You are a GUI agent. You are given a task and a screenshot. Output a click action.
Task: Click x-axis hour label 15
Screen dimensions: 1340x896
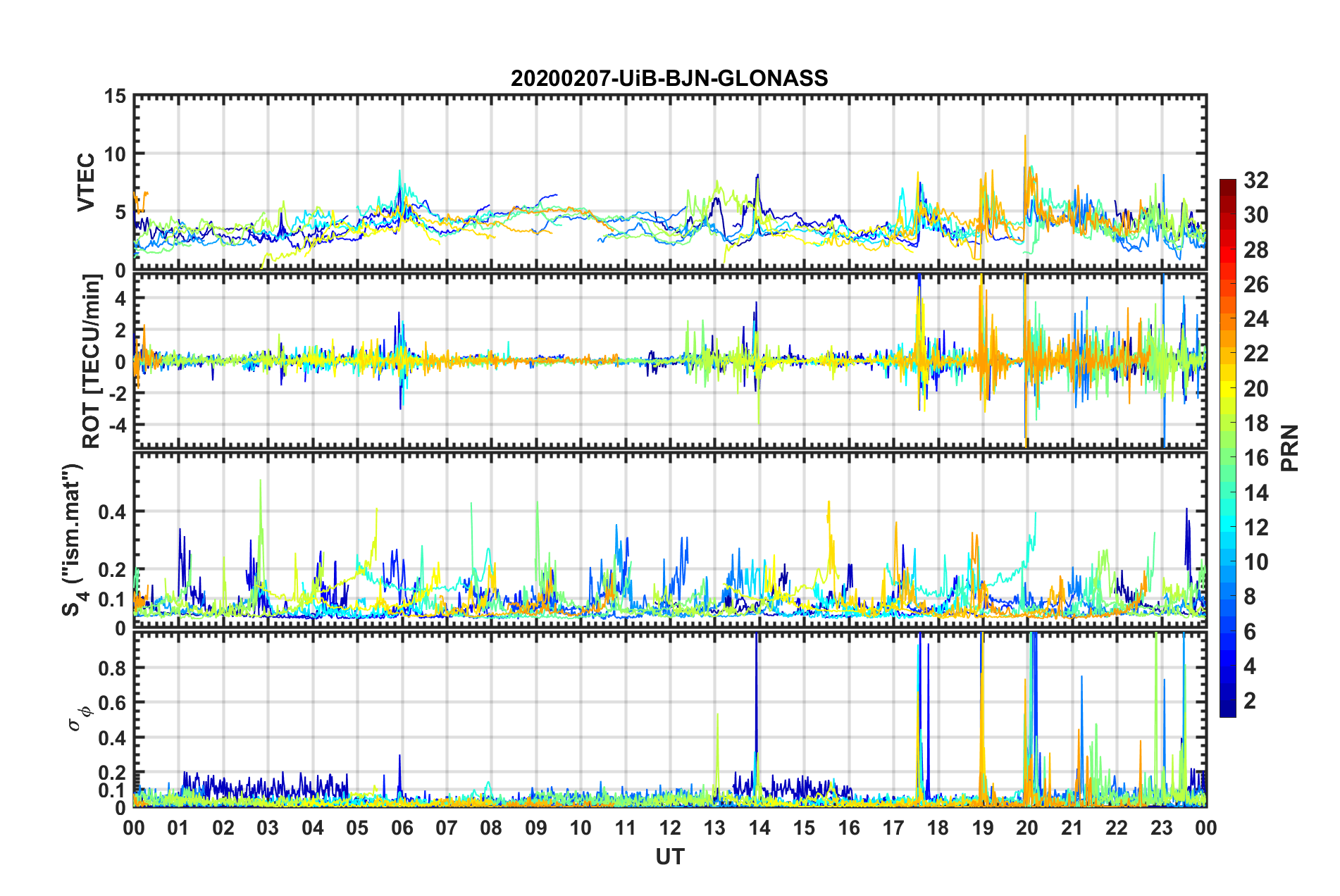point(804,828)
